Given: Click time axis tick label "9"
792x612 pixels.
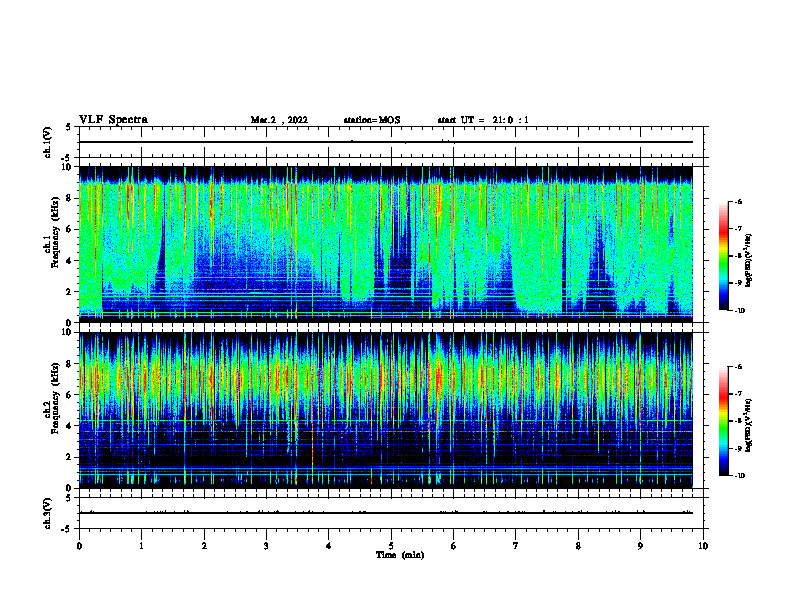Looking at the screenshot, I should point(640,546).
